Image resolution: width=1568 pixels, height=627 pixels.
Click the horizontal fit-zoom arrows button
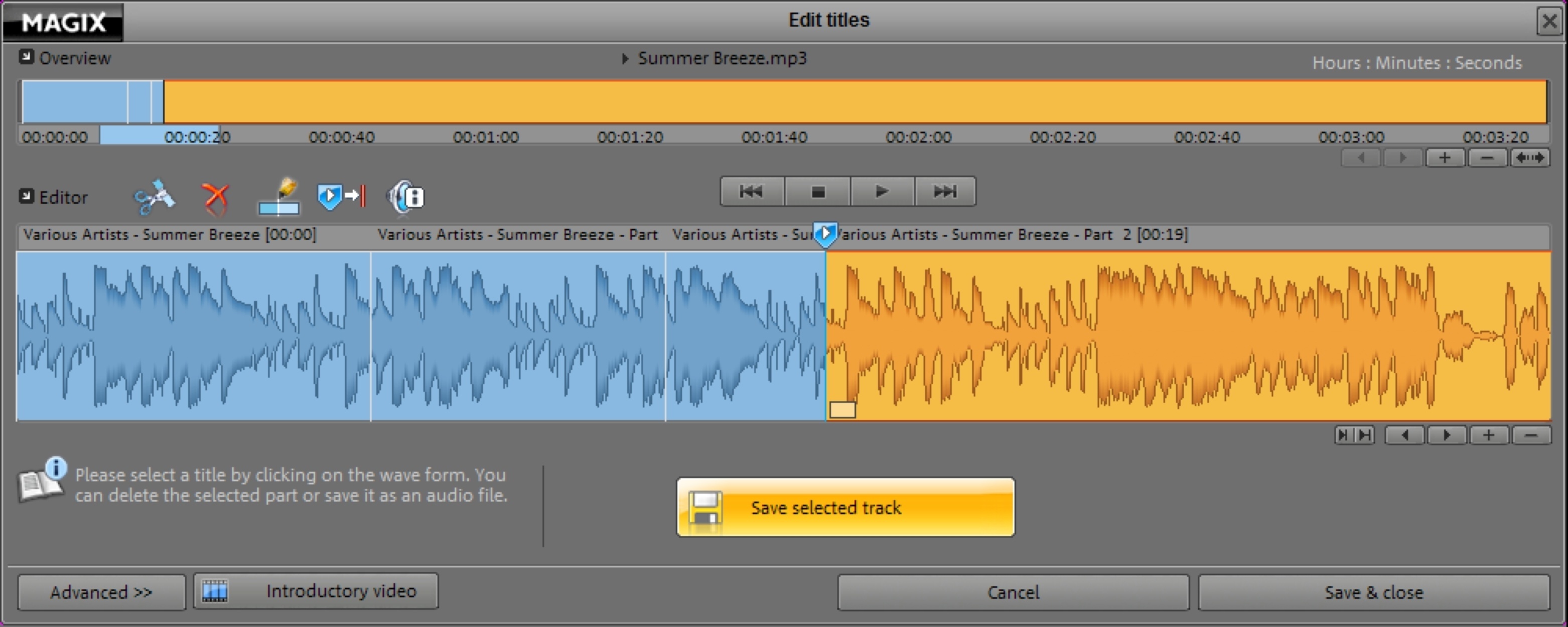click(x=1531, y=158)
